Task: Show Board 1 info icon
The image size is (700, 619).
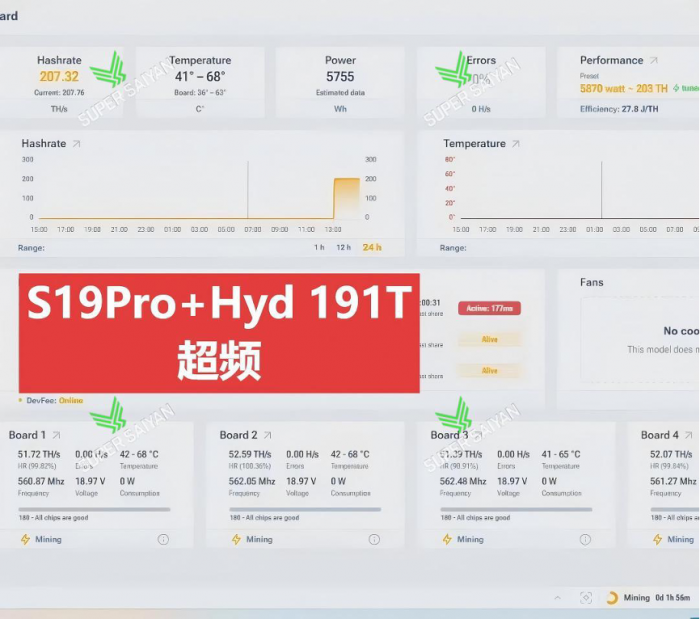Action: click(163, 540)
